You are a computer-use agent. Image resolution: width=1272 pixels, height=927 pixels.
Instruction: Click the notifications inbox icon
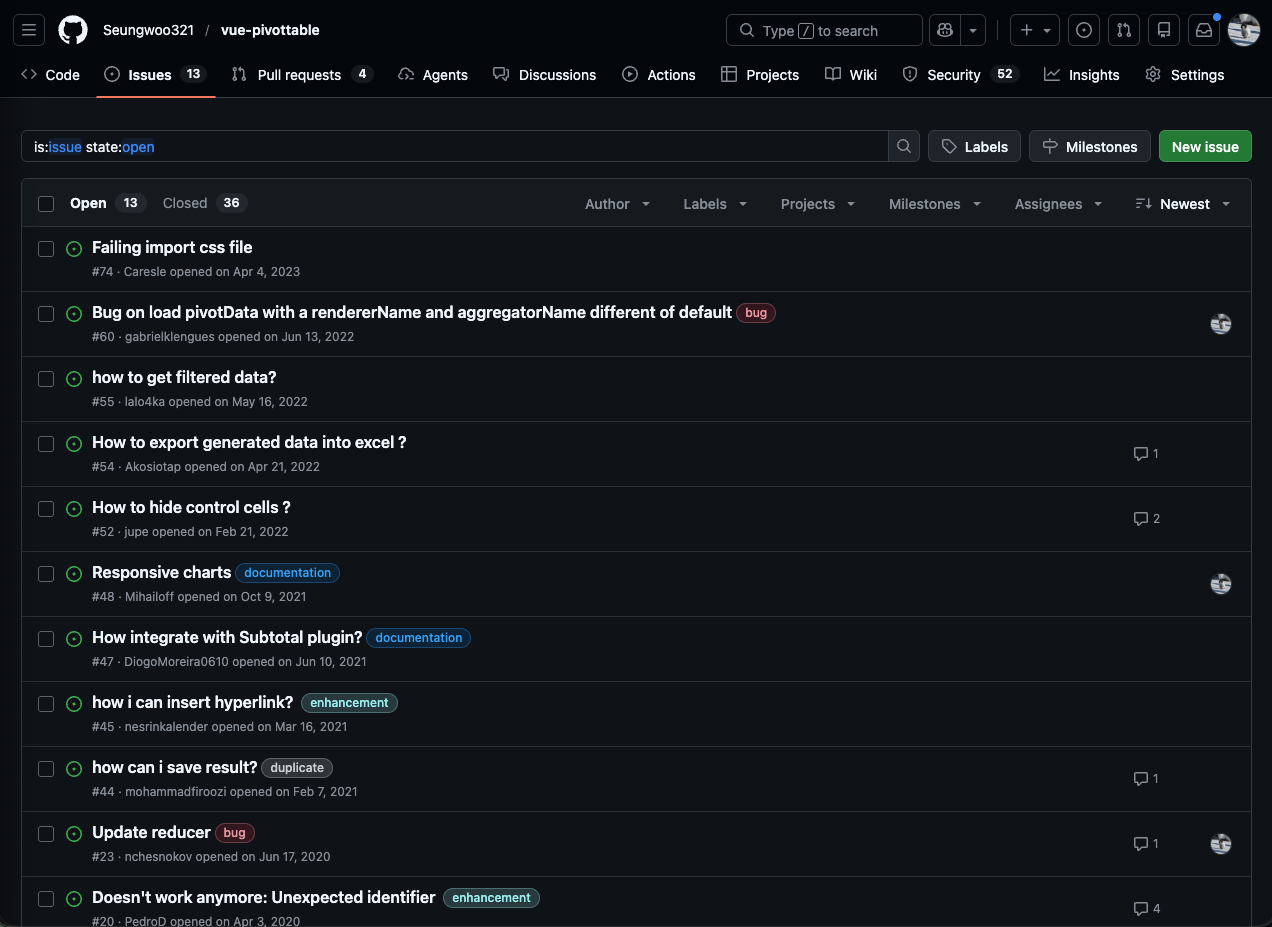(1204, 30)
